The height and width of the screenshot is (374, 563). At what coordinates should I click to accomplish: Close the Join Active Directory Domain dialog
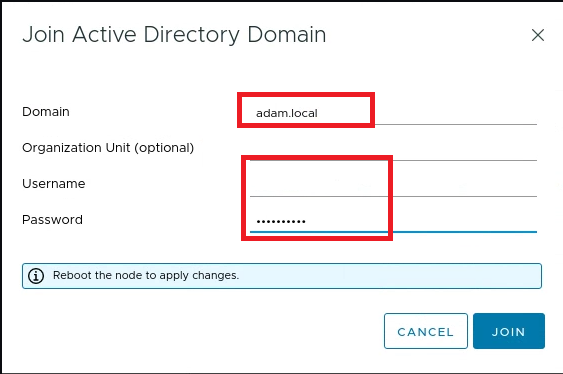[538, 35]
